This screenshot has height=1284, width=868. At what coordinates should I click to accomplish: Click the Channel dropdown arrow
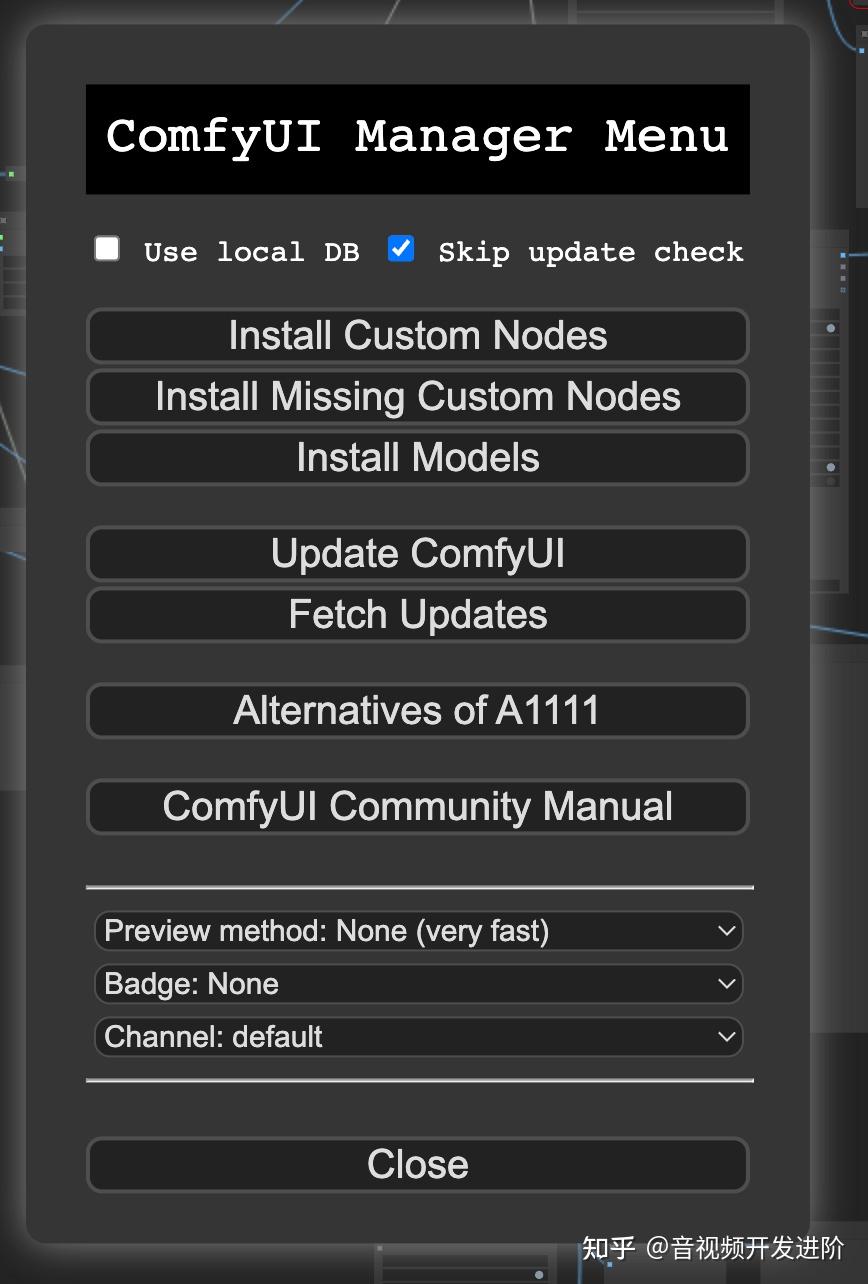point(728,1036)
